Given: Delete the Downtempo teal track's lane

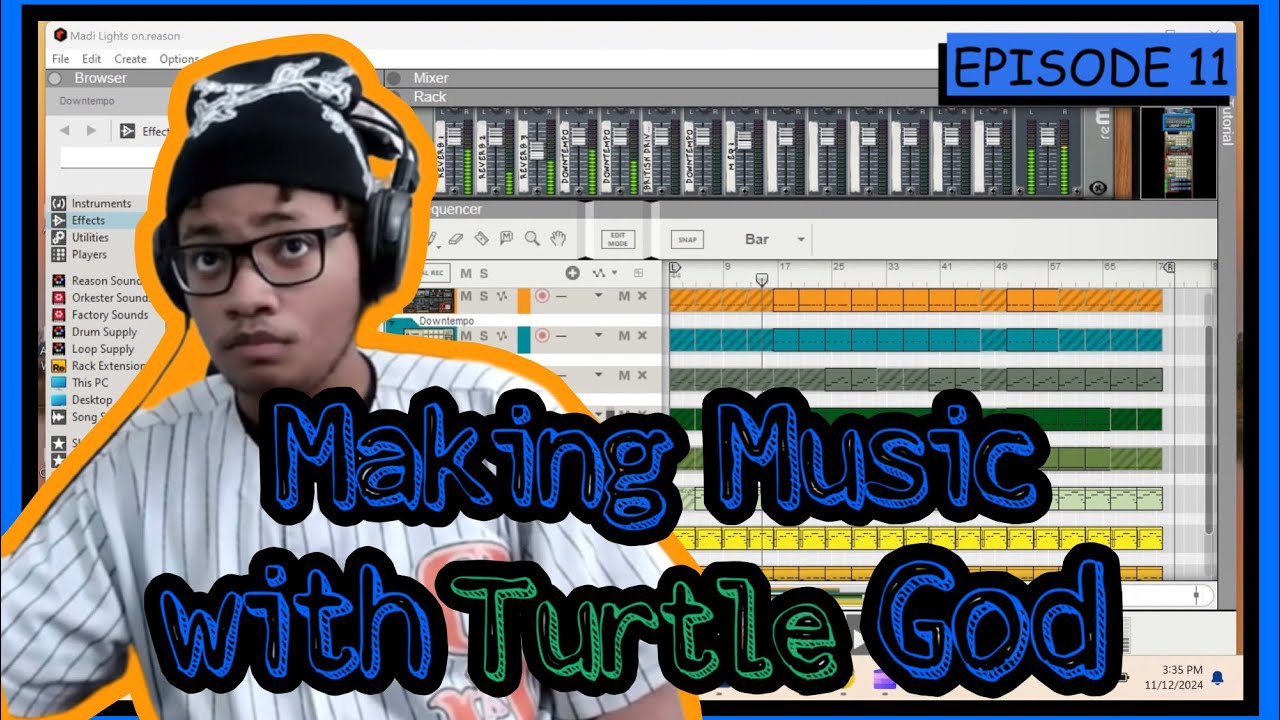Looking at the screenshot, I should 642,335.
